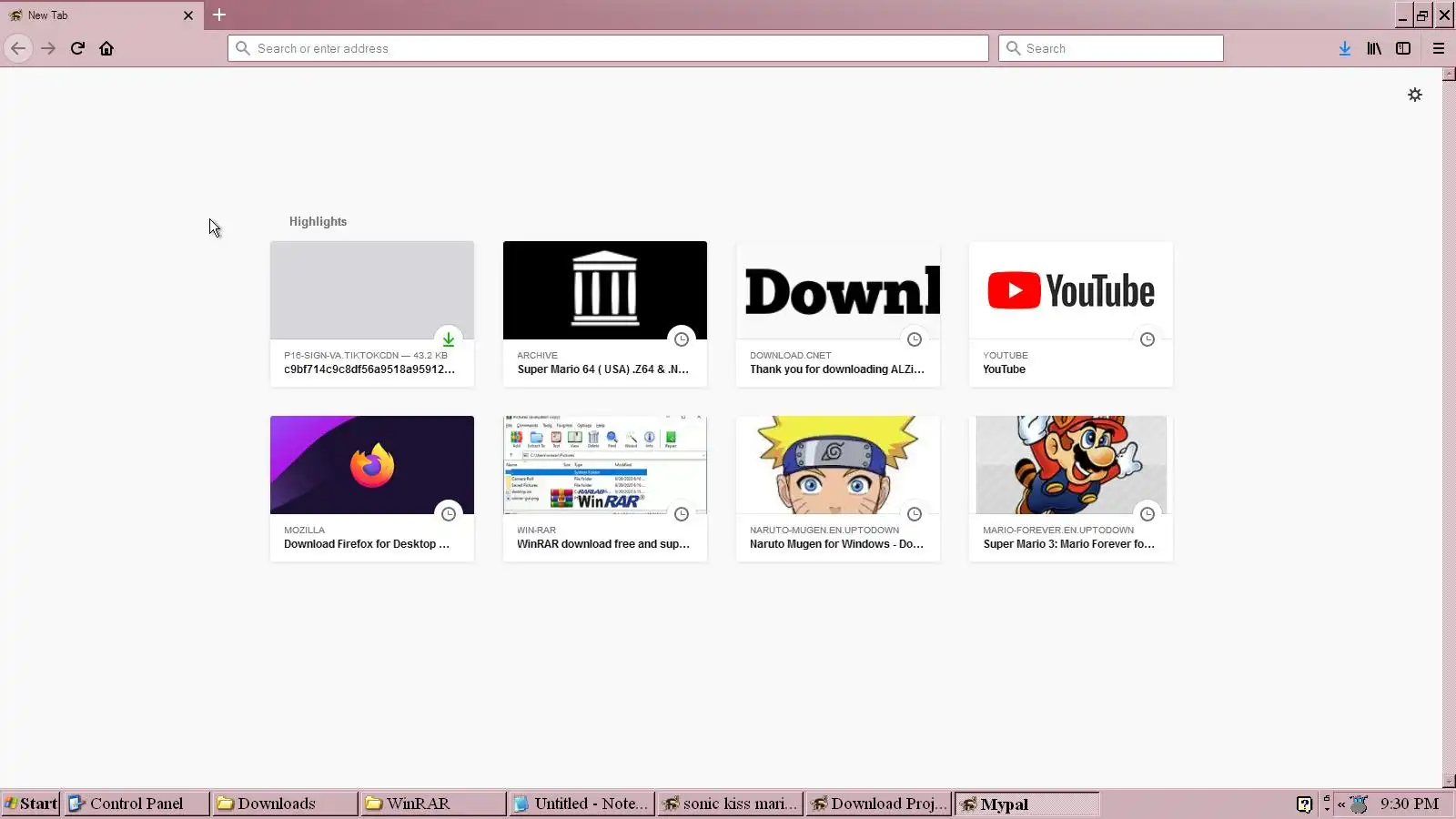The height and width of the screenshot is (819, 1456).
Task: Open the WinRAR download highlight thumbnail
Action: [x=605, y=465]
